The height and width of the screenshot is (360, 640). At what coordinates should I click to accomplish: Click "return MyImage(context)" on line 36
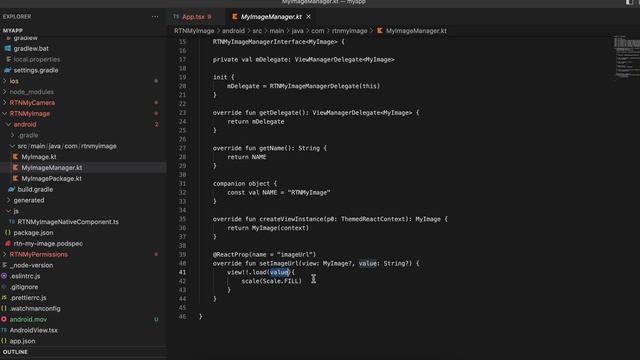pyautogui.click(x=268, y=228)
